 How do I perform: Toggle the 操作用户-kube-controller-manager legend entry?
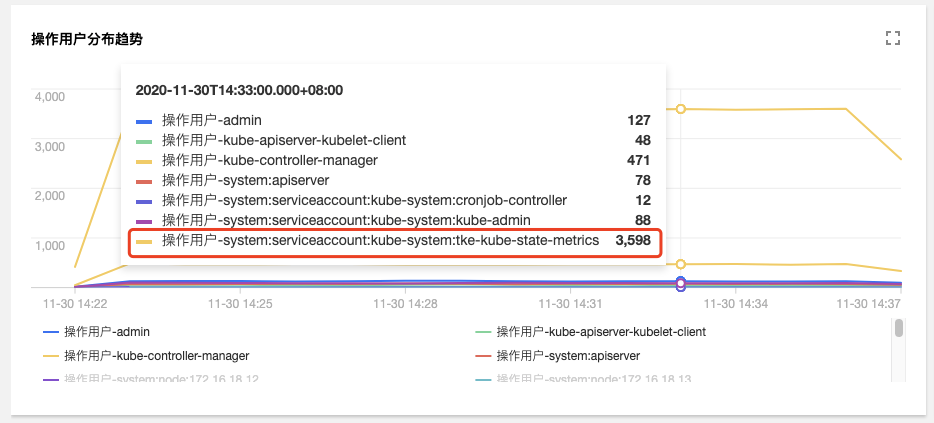point(147,356)
